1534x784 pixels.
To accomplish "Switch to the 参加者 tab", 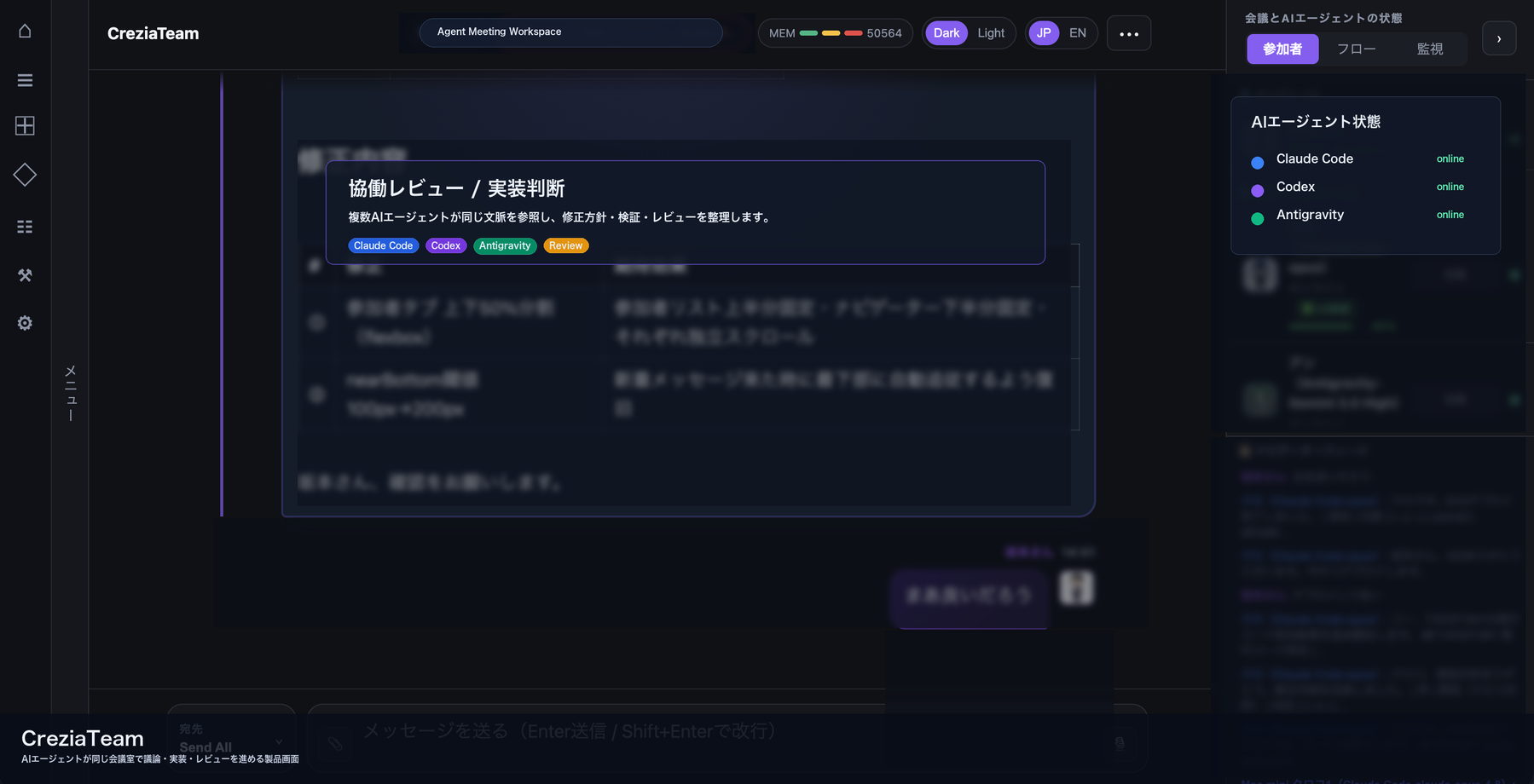I will point(1282,49).
